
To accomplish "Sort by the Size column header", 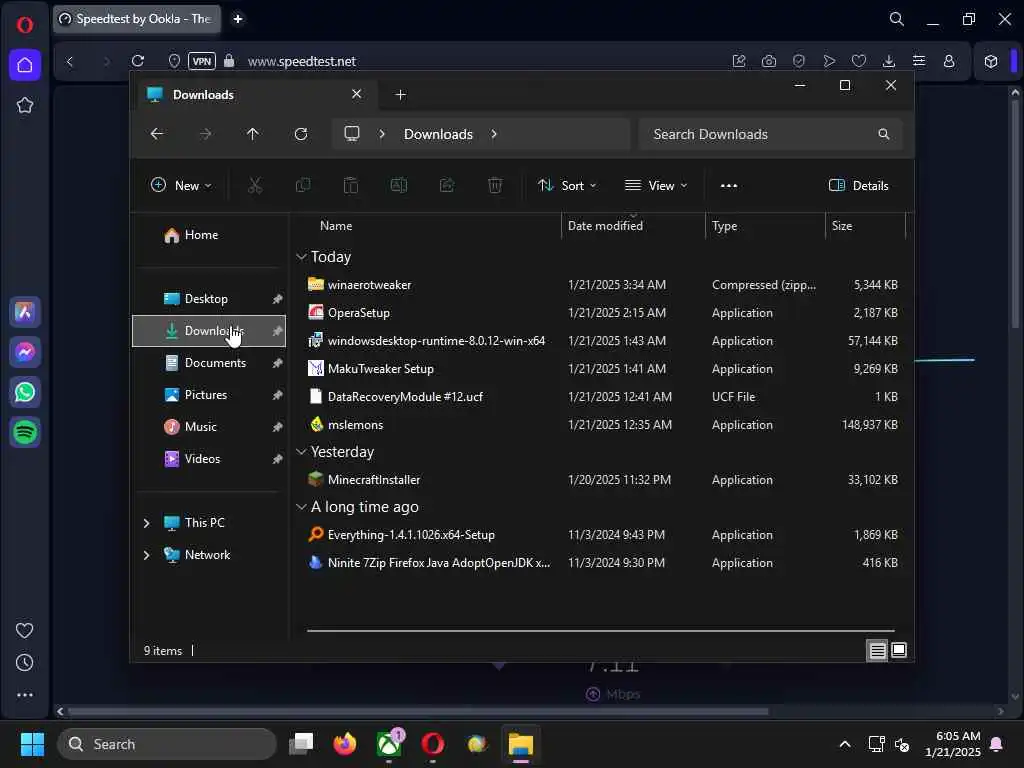I will [x=842, y=226].
